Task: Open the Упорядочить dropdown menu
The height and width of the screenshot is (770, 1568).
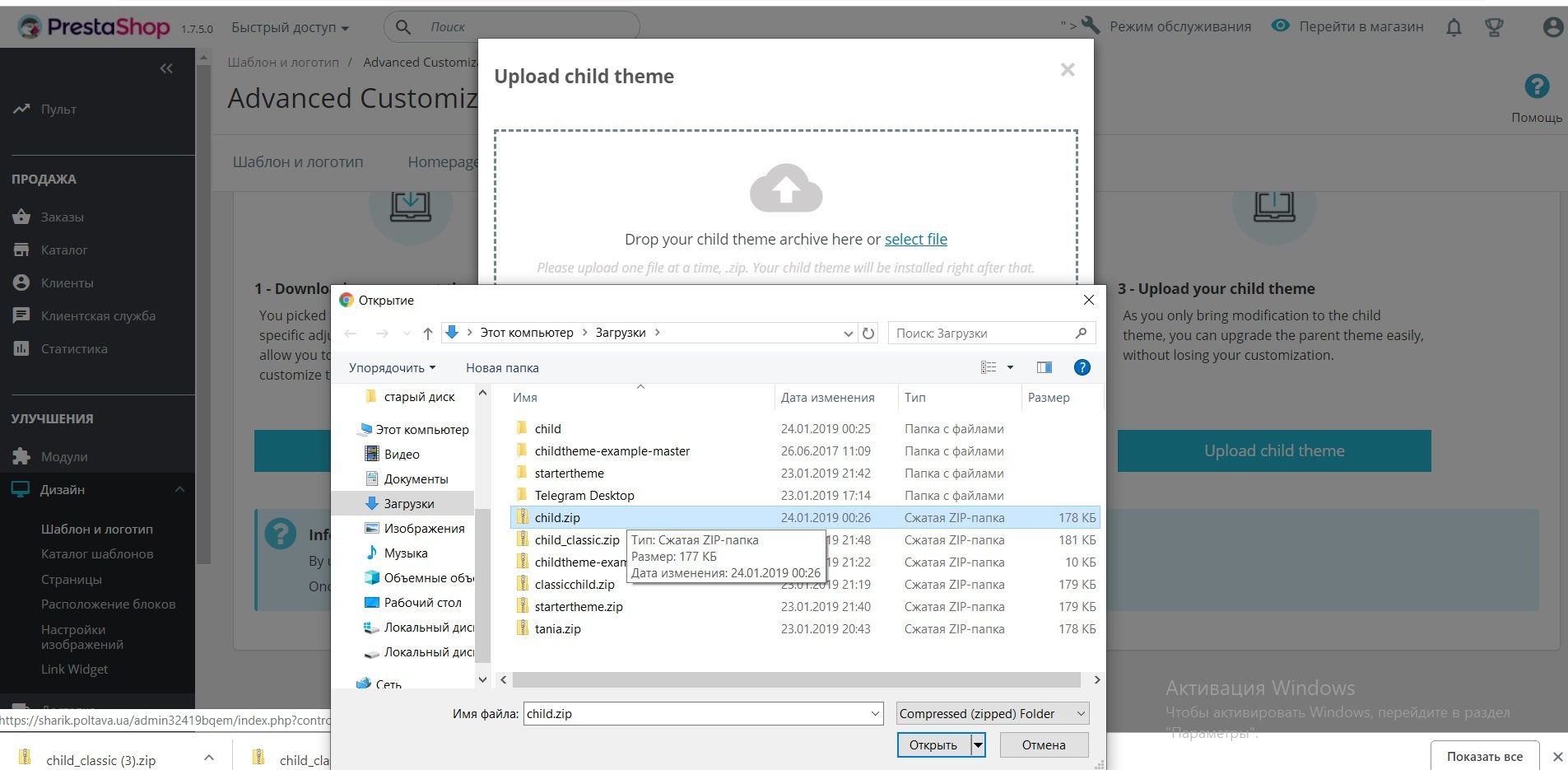Action: tap(392, 367)
